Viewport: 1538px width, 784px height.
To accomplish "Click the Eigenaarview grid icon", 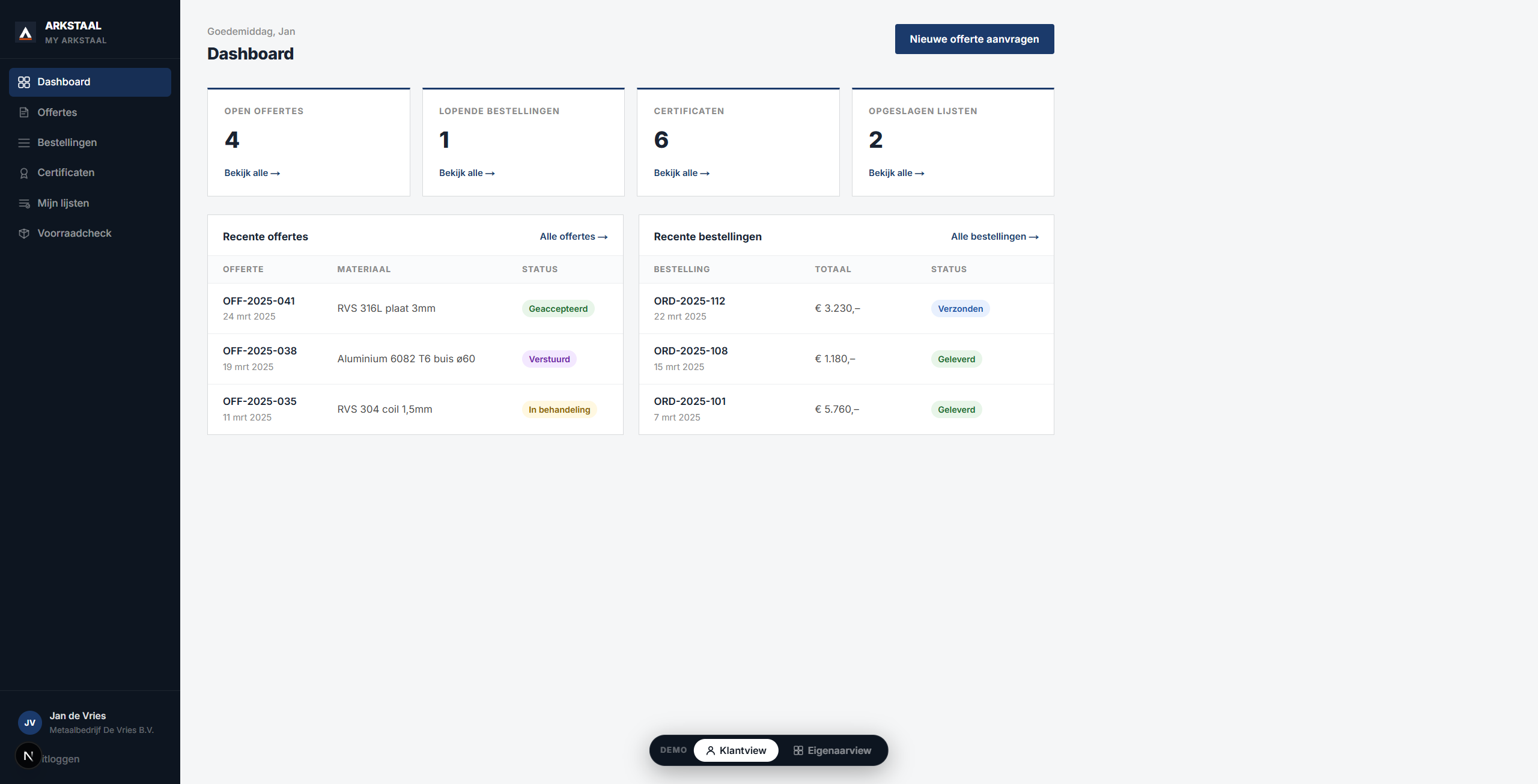I will click(797, 750).
